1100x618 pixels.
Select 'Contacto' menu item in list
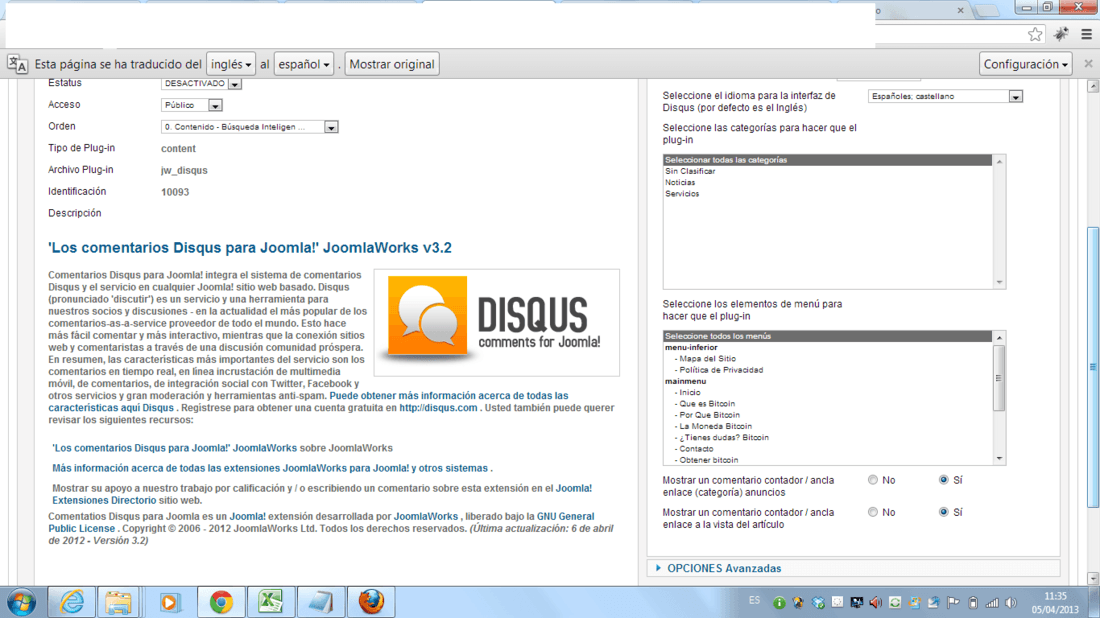tap(696, 448)
